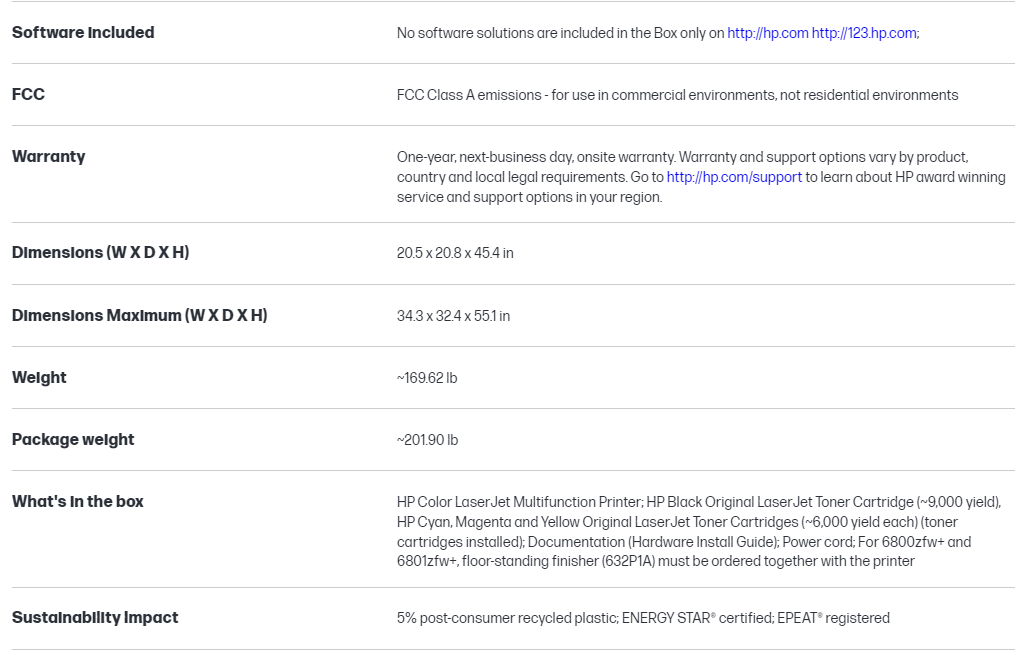Screen dimensions: 1030x653
Task: Click the Weight row heading
Action: [x=39, y=377]
